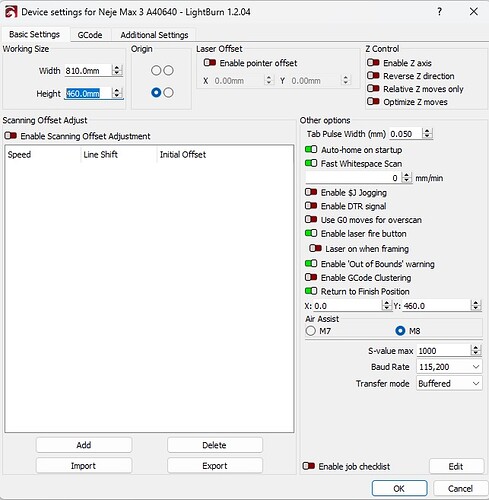Click the Speed column header
The image size is (489, 500).
click(x=43, y=155)
